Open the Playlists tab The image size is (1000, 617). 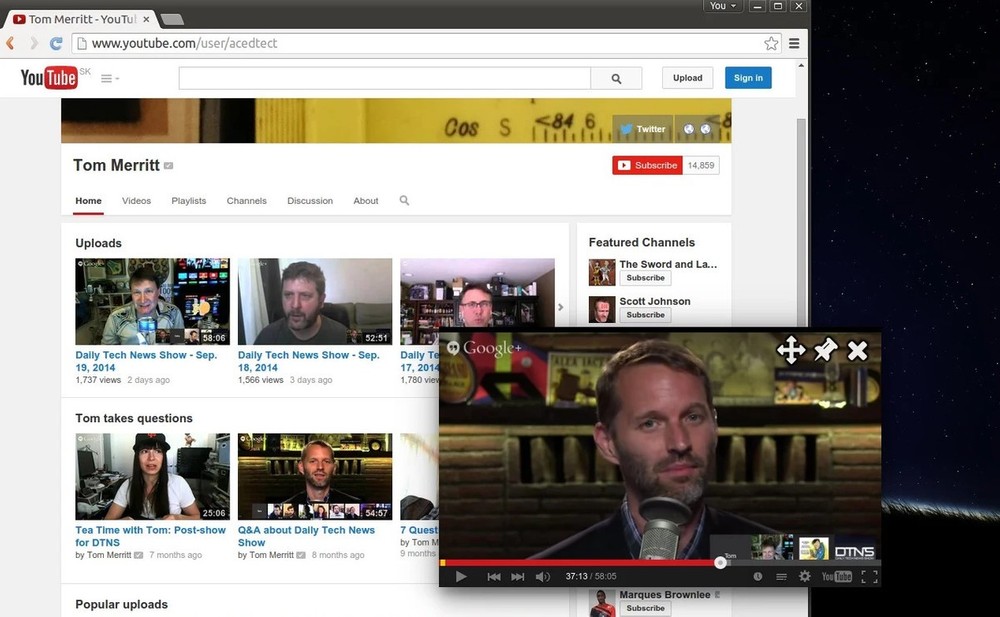[188, 201]
